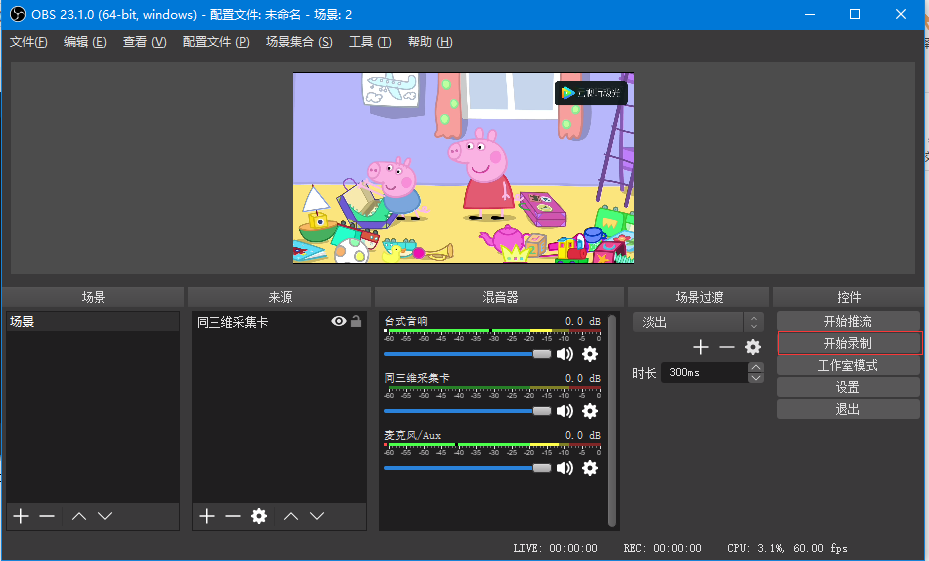Mute 台式音响 speaker icon
This screenshot has width=929, height=561.
(x=565, y=354)
